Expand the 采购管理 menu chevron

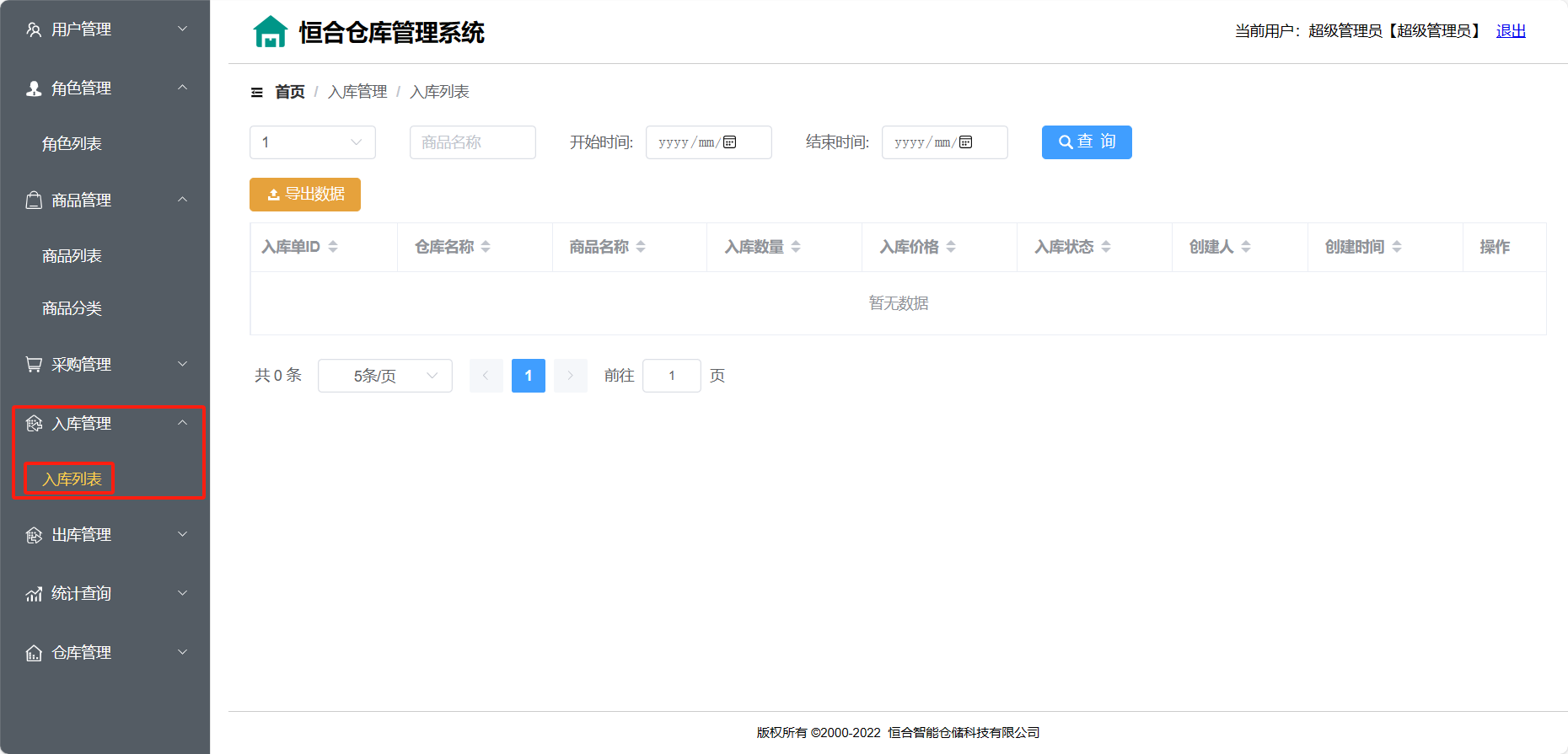click(182, 364)
